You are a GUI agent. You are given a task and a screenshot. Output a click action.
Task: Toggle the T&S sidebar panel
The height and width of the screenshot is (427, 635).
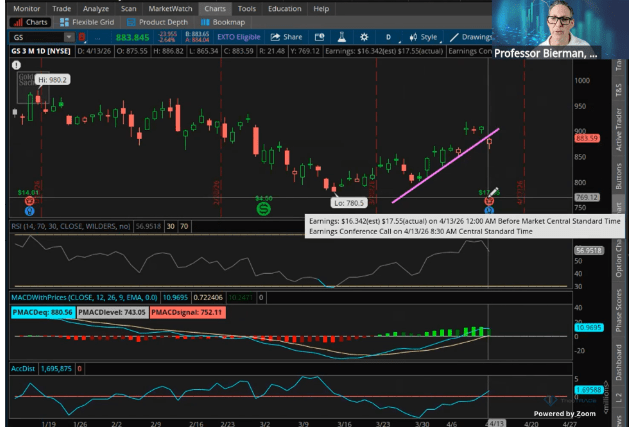[618, 90]
